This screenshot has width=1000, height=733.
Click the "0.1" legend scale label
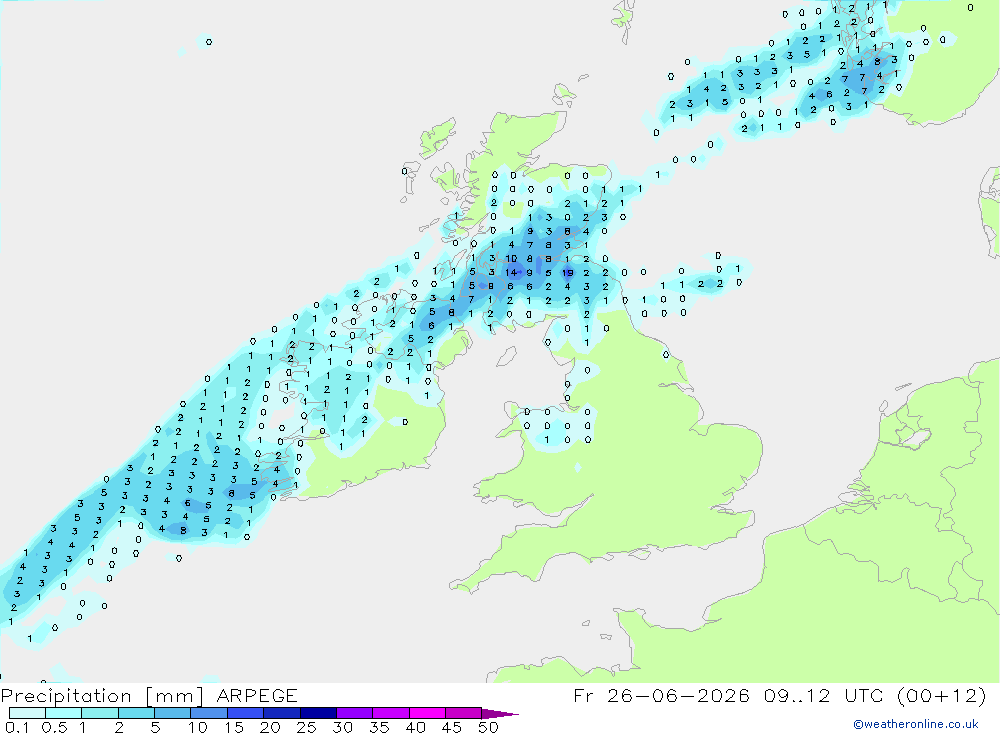click(x=17, y=727)
